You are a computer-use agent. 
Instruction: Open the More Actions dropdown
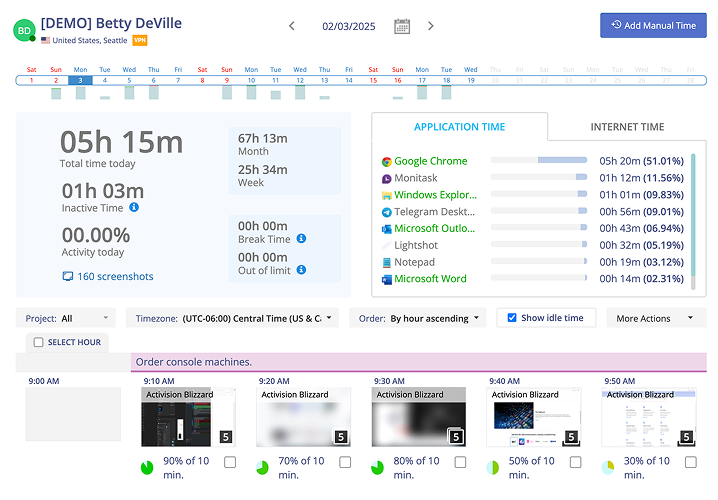(655, 318)
